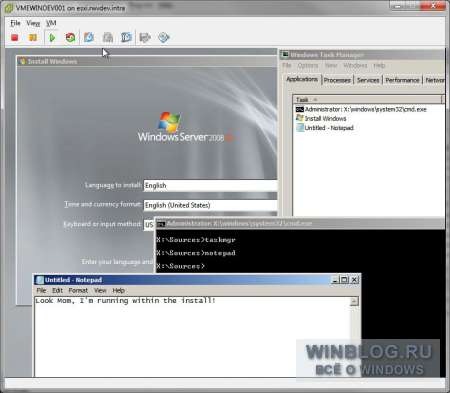
Task: Open Notepad's View menu
Action: pyautogui.click(x=100, y=291)
